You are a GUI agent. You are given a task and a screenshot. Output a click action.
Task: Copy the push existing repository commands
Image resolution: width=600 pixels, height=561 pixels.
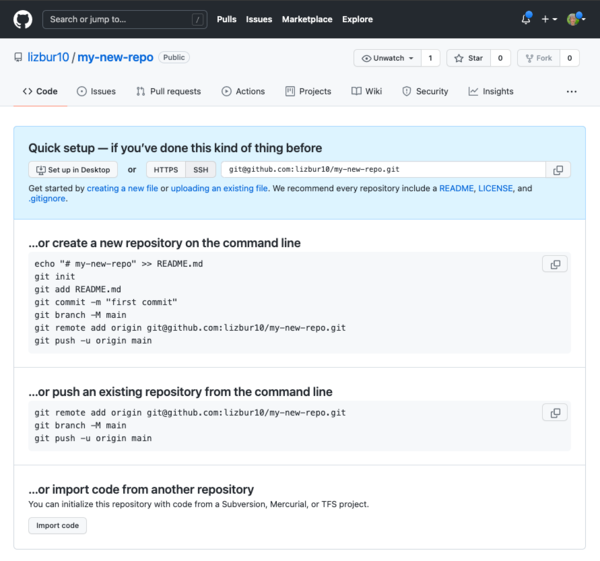(x=555, y=412)
